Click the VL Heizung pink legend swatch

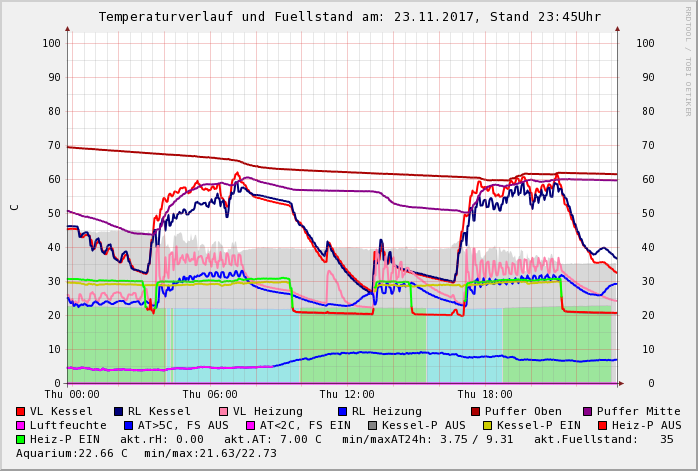tap(224, 411)
